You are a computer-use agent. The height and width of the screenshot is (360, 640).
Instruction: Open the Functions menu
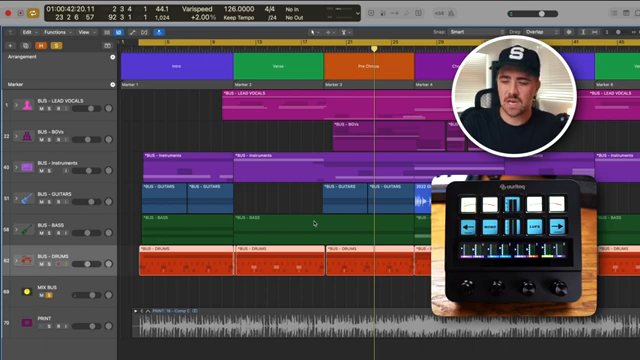click(x=57, y=32)
